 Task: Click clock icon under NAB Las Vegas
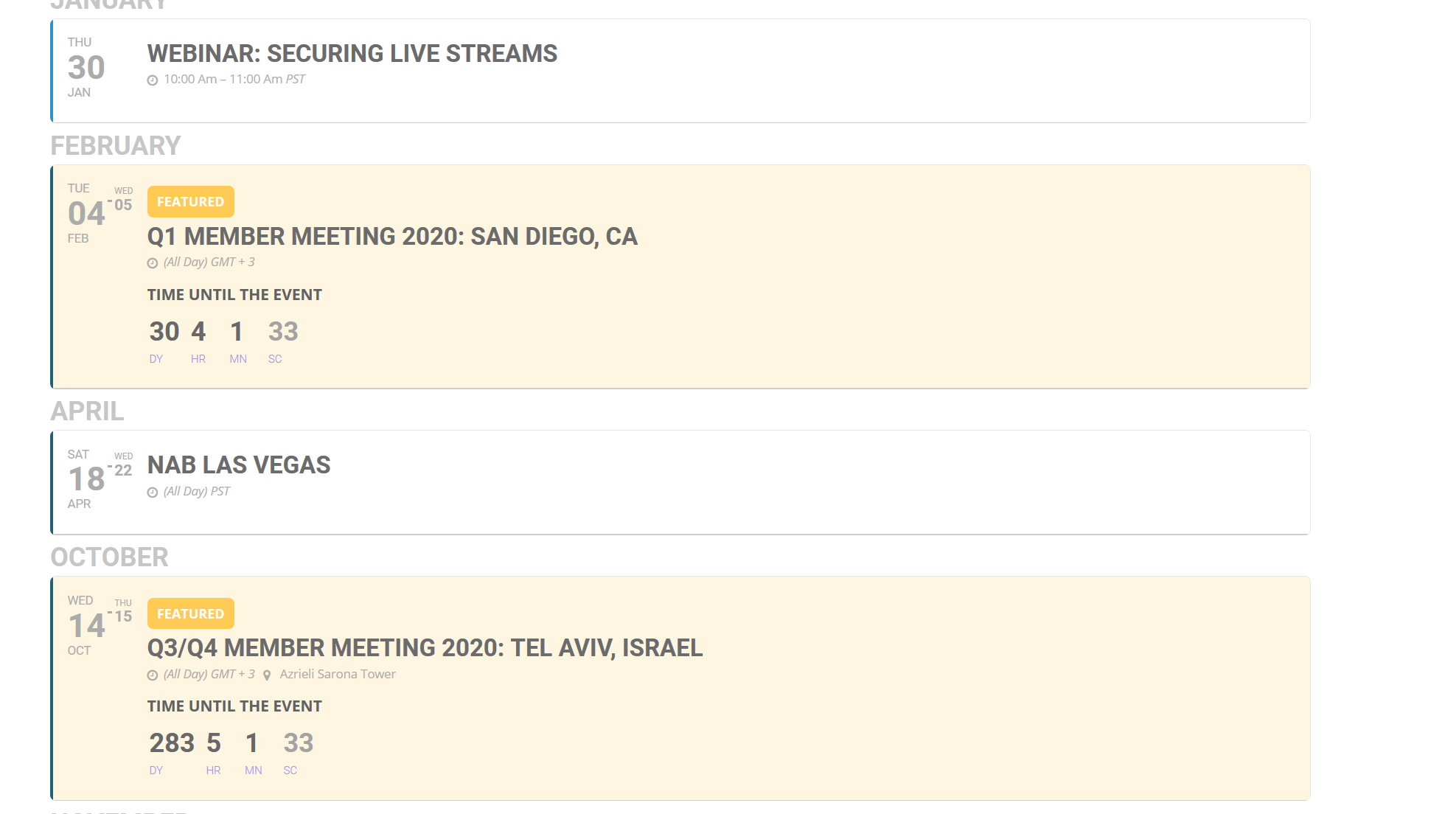pyautogui.click(x=153, y=493)
